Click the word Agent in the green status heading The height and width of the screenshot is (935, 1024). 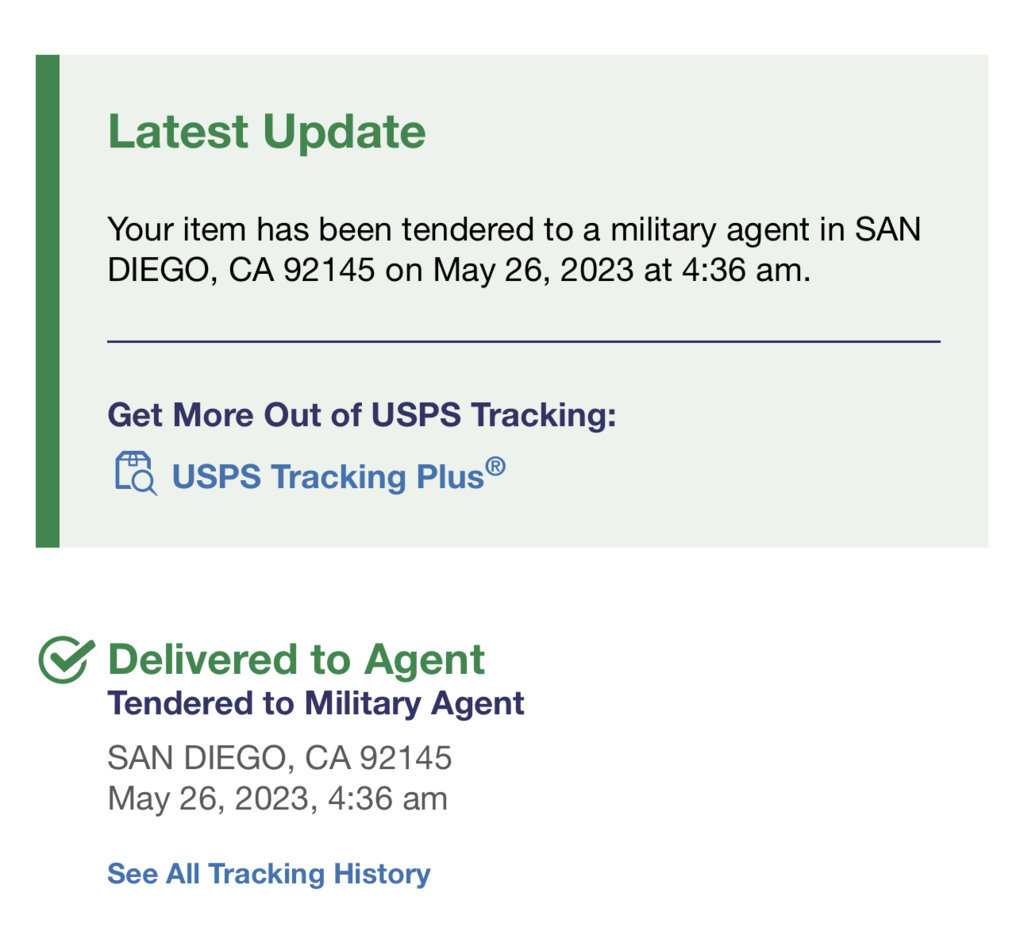click(x=424, y=661)
